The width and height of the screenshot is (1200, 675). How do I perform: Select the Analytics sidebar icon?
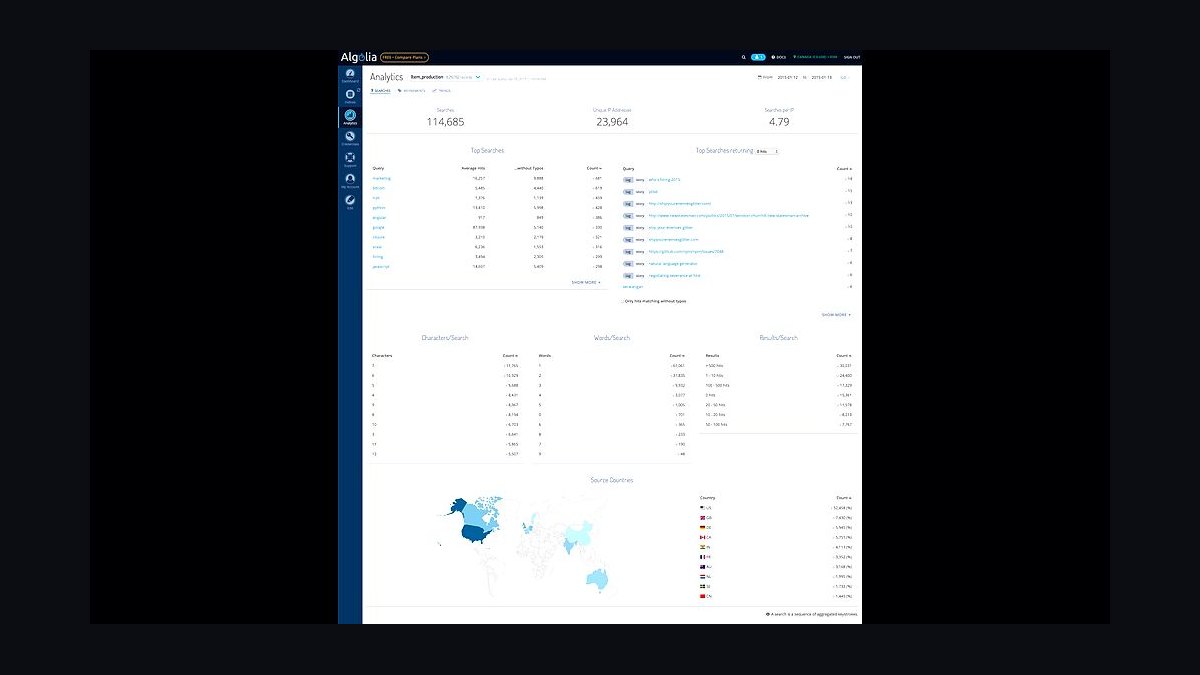[x=350, y=117]
